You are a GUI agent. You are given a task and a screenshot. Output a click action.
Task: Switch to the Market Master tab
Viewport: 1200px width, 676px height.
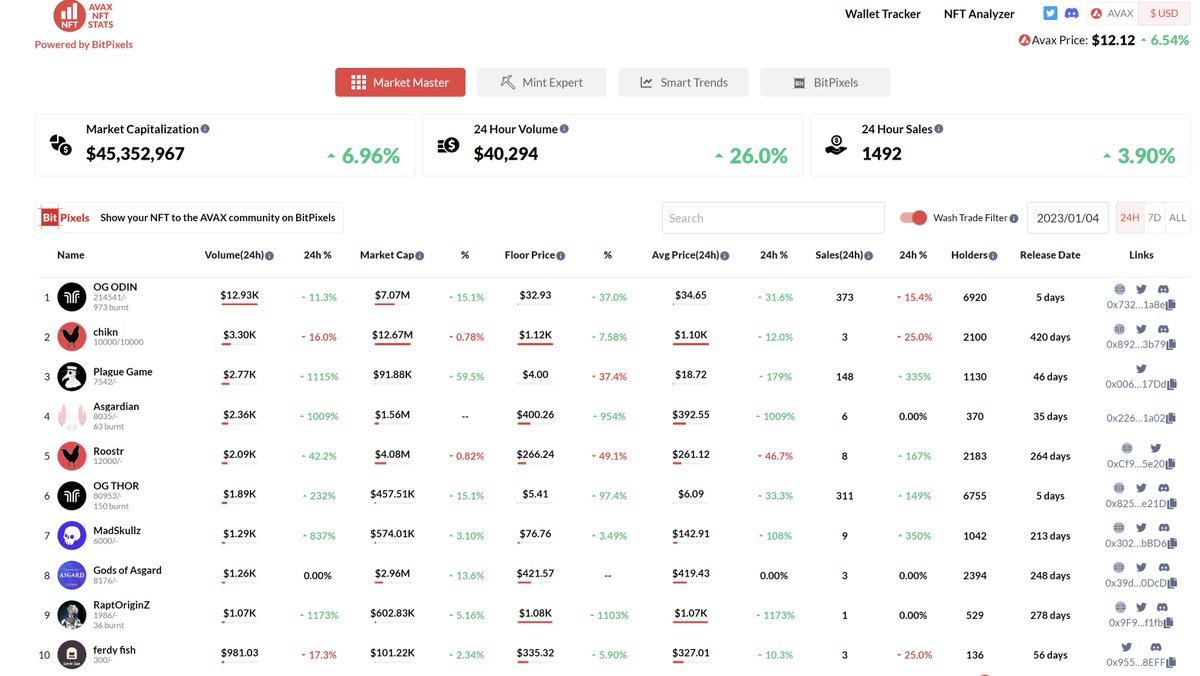400,82
